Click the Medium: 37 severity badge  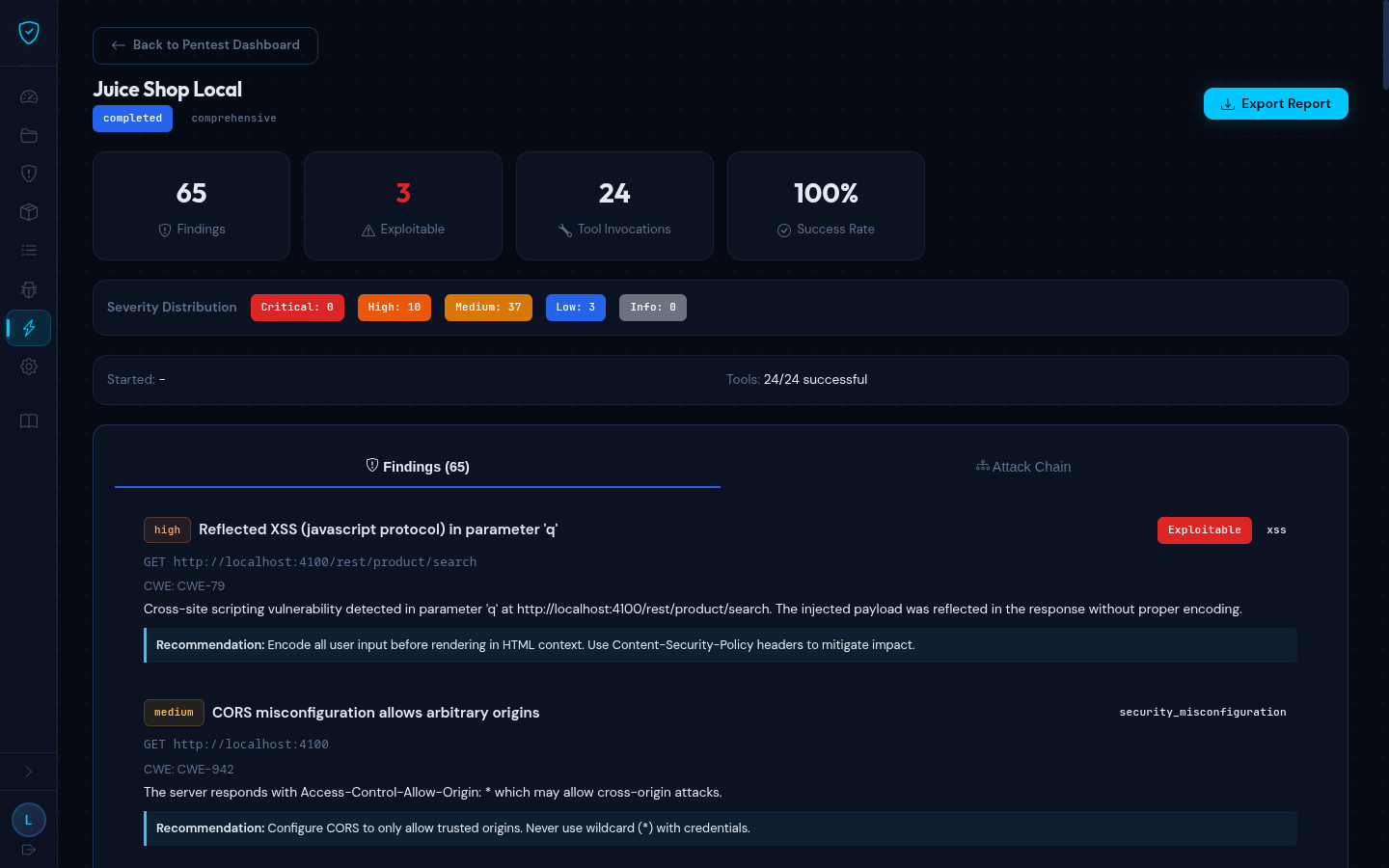pos(488,308)
